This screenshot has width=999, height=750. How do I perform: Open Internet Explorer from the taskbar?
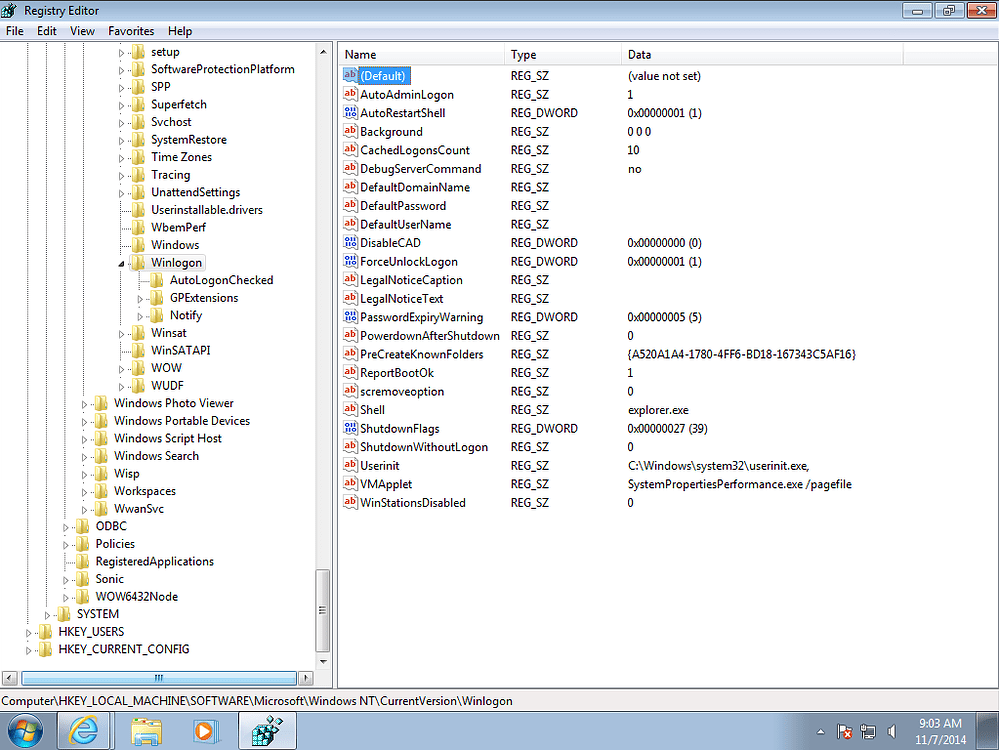[84, 731]
